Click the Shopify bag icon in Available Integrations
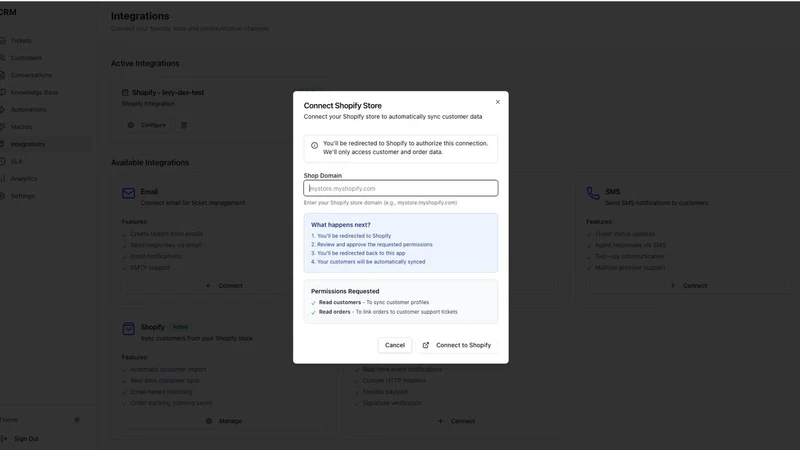 tap(129, 329)
